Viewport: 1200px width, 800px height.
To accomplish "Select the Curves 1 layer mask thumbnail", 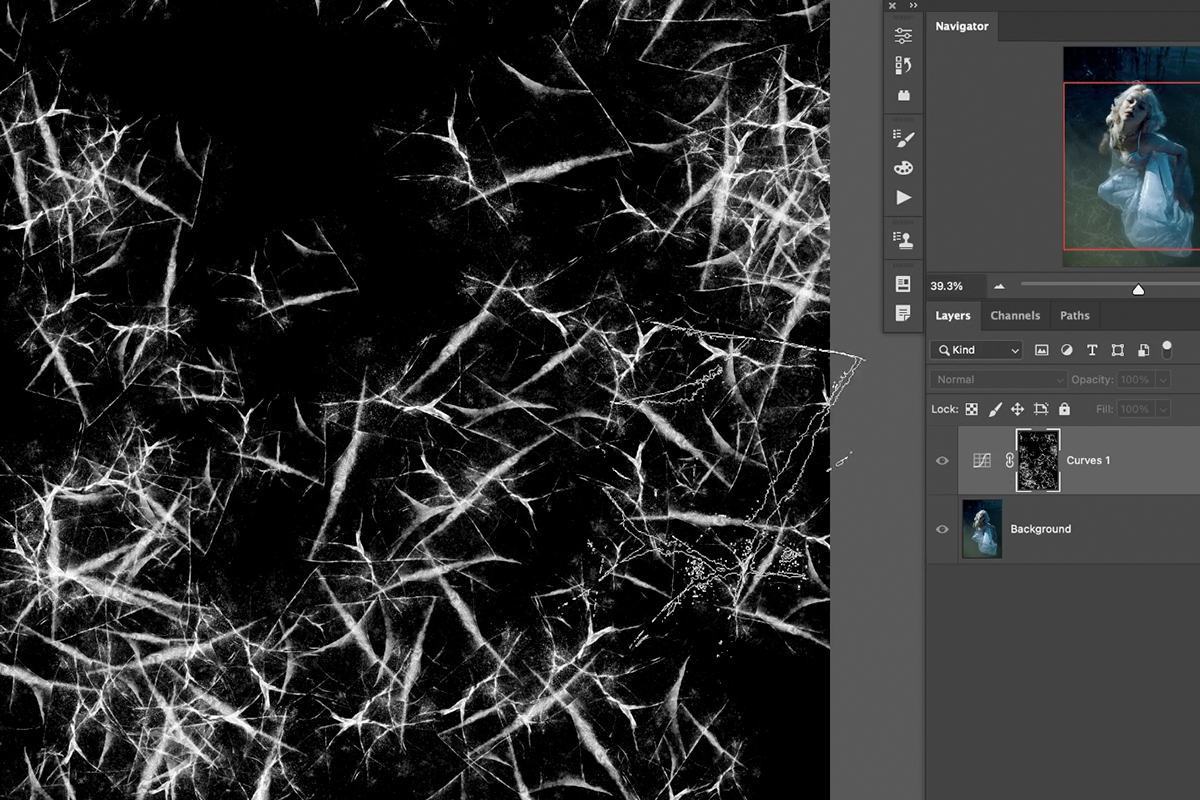I will coord(1038,460).
